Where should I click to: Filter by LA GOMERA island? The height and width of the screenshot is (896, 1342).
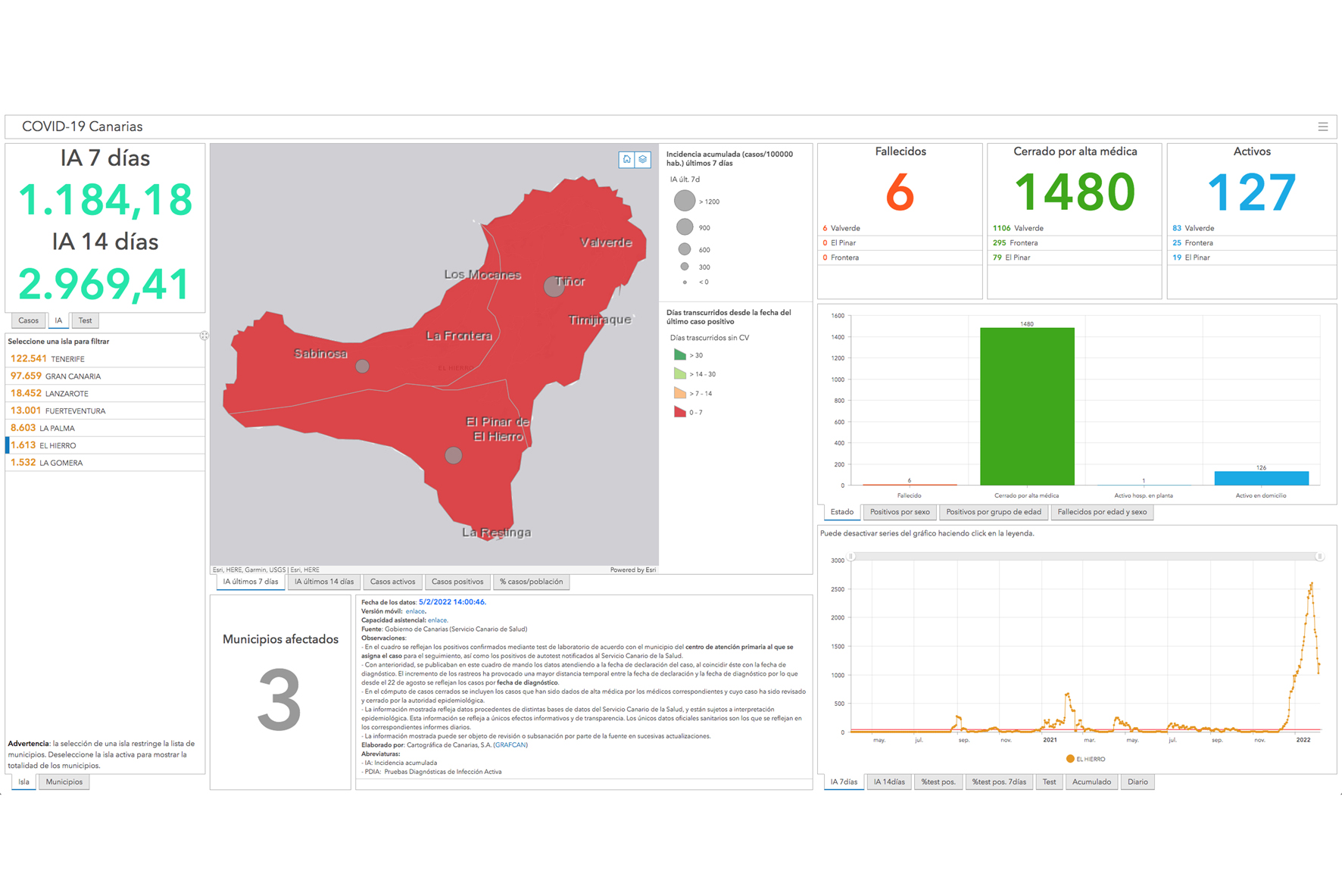61,463
